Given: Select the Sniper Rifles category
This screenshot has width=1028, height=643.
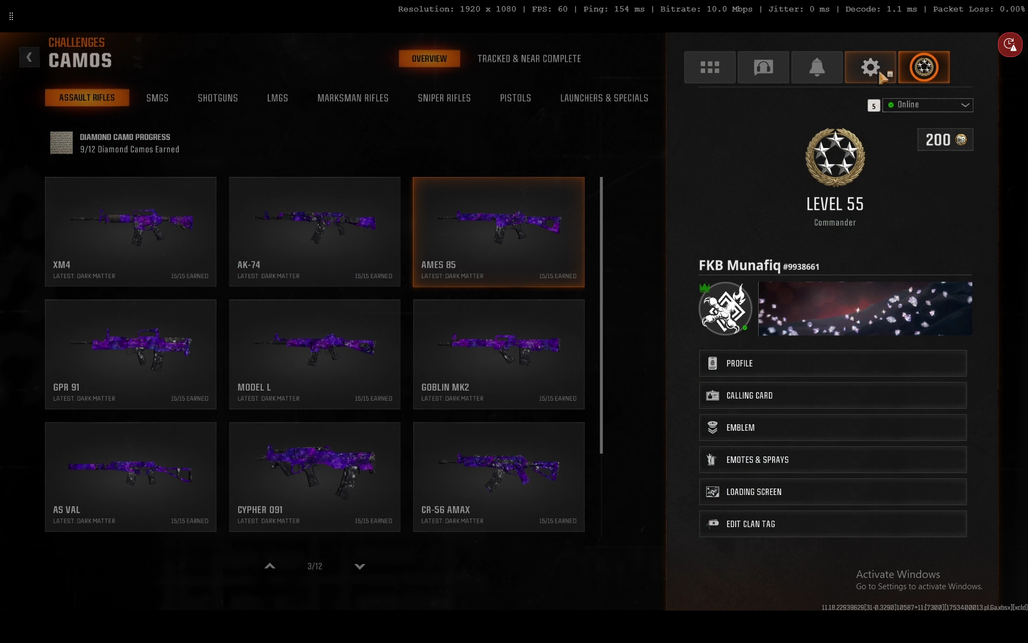Looking at the screenshot, I should tap(444, 98).
